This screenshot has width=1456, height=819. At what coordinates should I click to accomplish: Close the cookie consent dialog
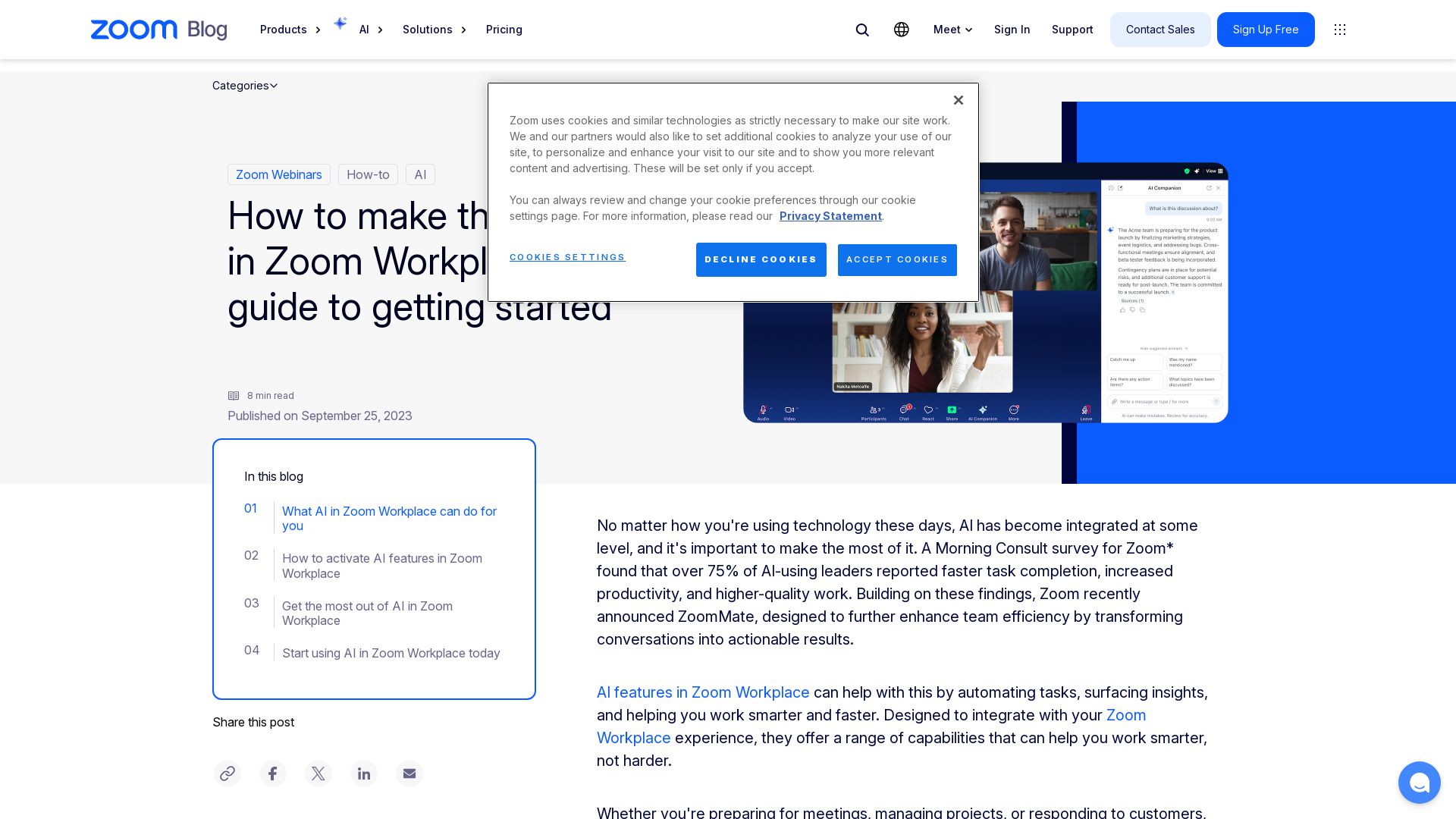(959, 100)
